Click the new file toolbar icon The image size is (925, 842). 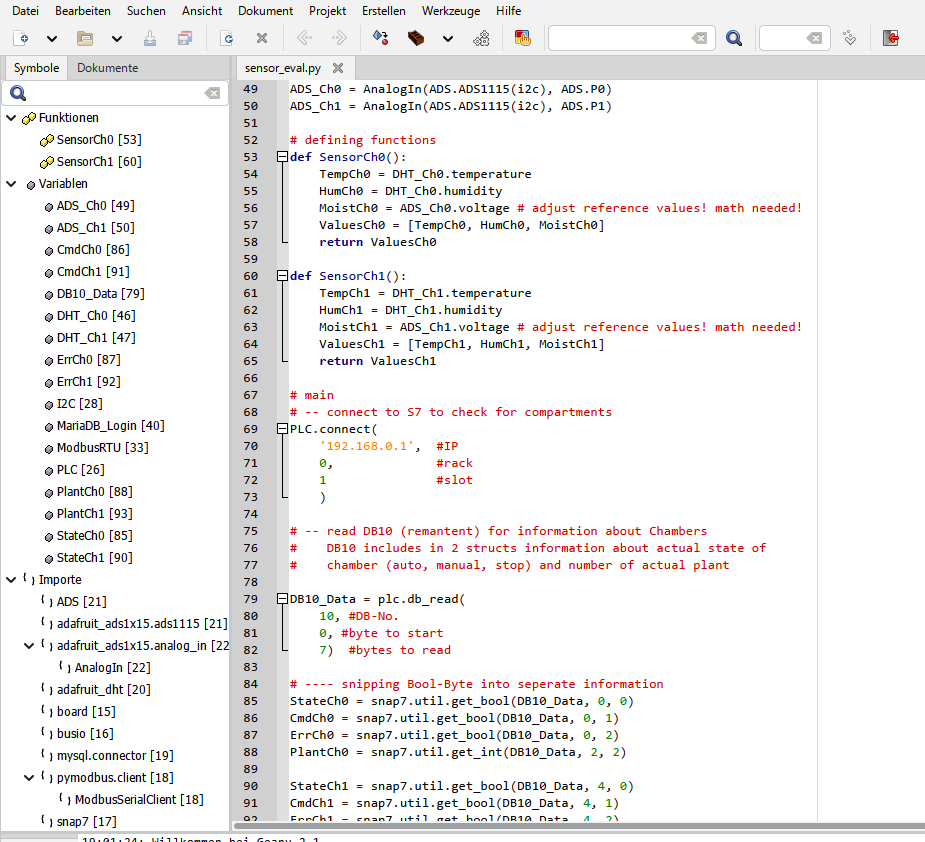pyautogui.click(x=22, y=39)
